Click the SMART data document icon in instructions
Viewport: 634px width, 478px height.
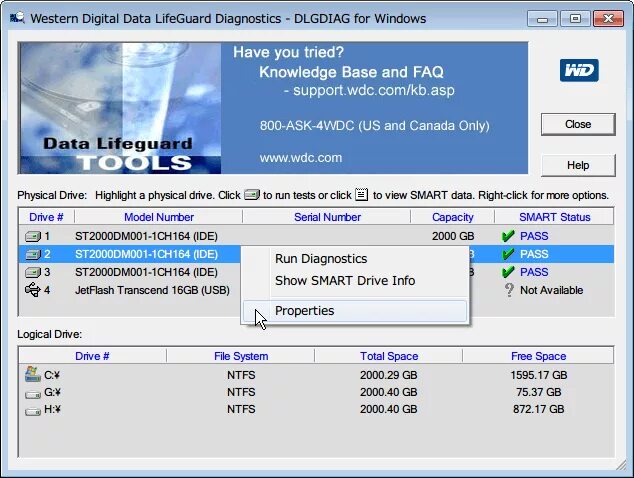coord(361,195)
